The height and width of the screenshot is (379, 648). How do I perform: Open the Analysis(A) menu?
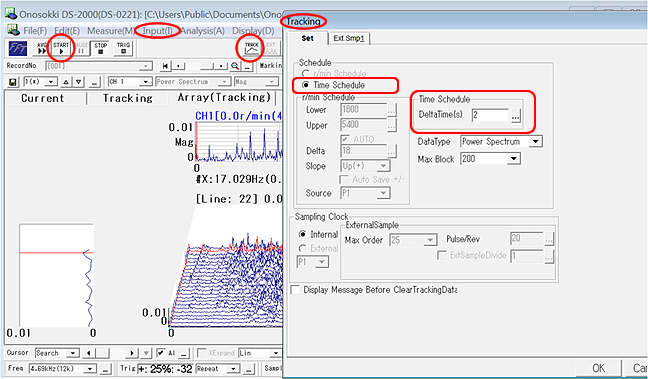[202, 31]
